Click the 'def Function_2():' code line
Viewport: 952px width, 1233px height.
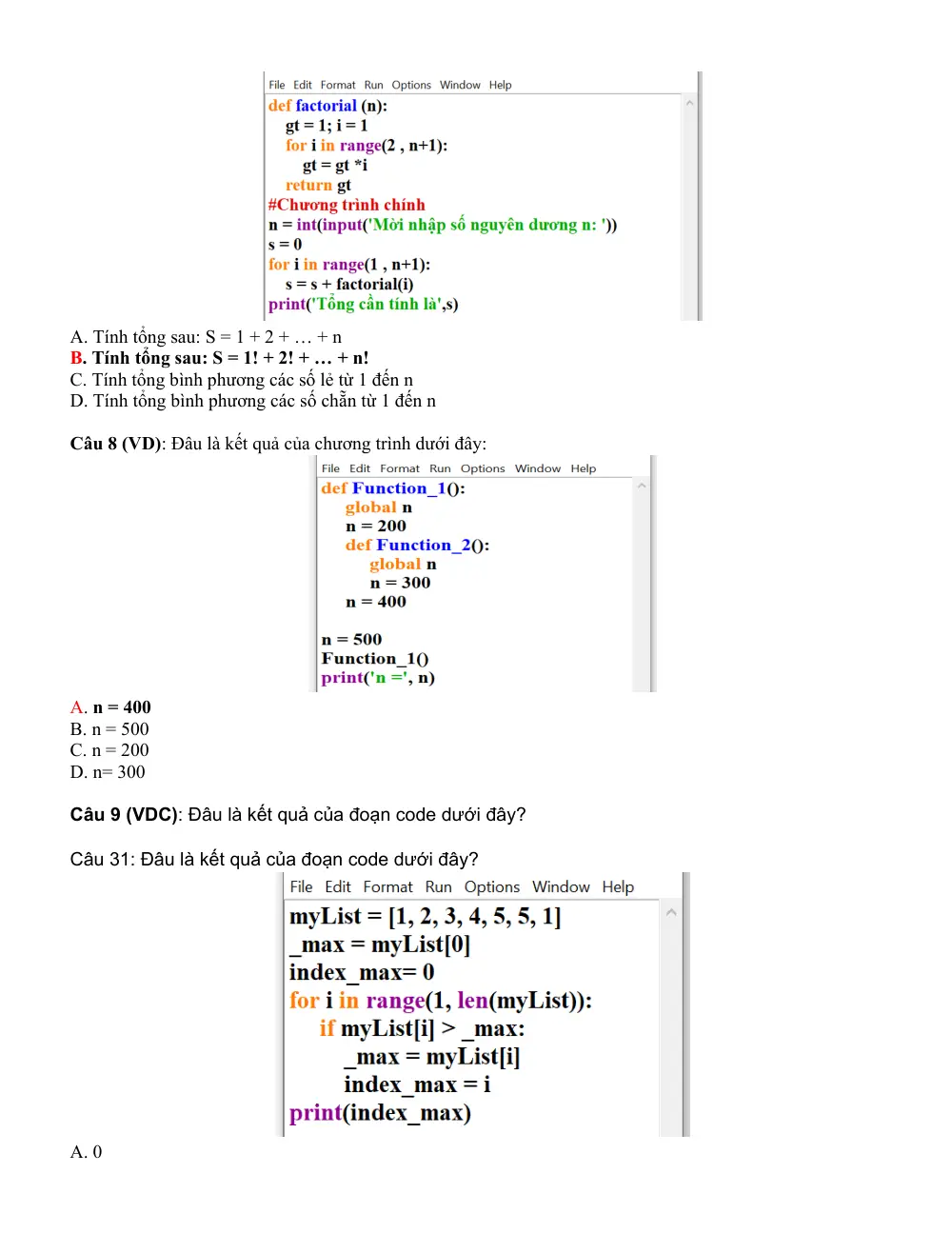coord(417,546)
